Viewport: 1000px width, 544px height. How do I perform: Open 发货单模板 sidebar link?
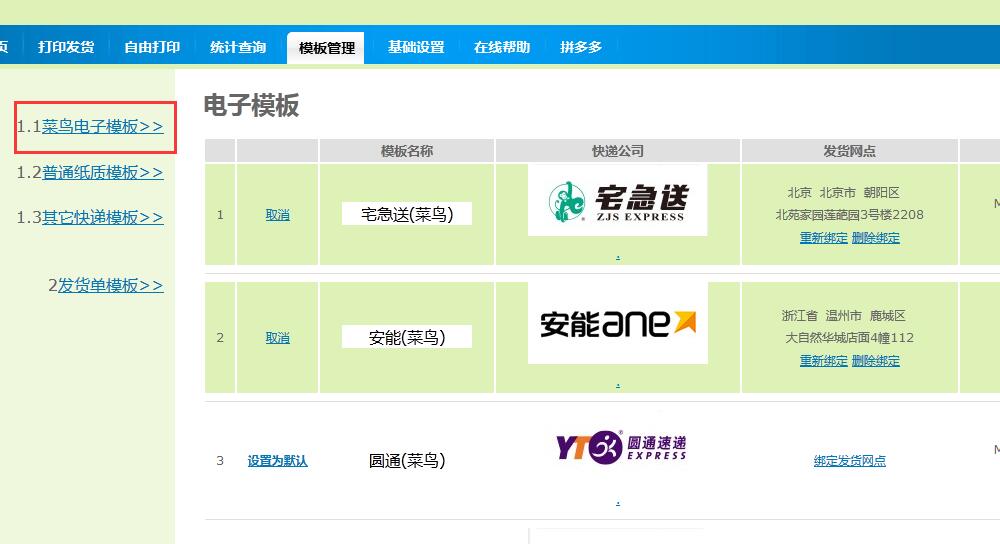click(110, 285)
